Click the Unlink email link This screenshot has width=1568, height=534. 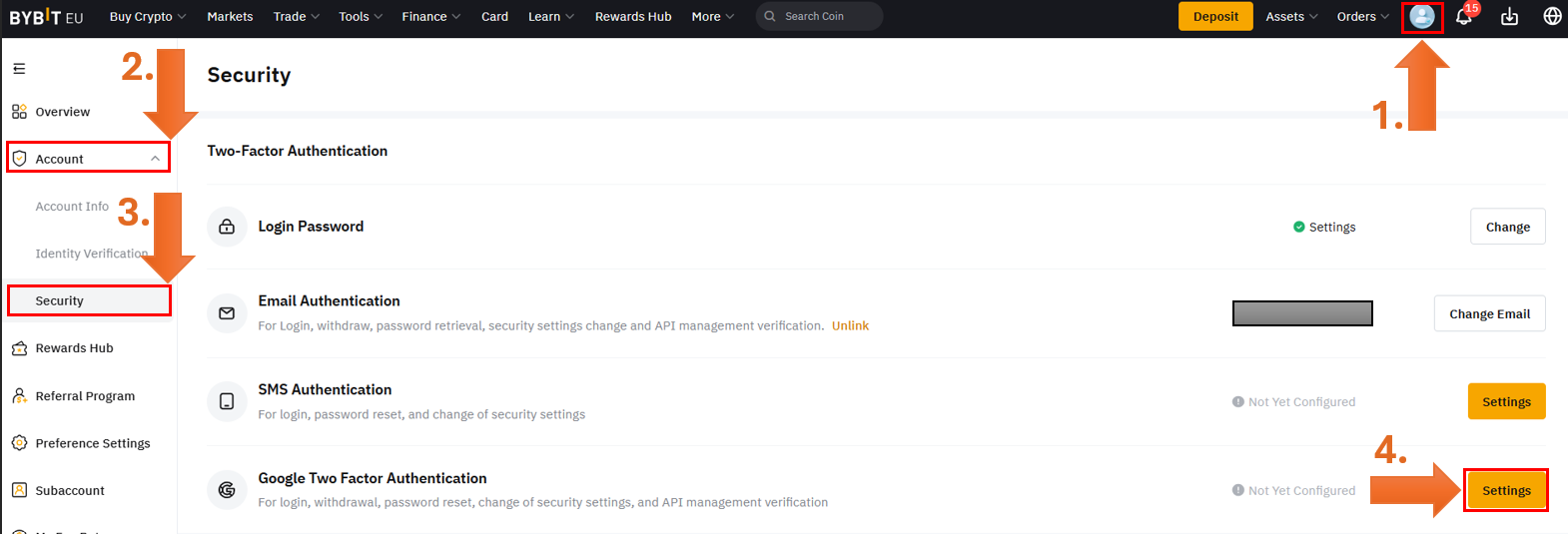click(x=850, y=325)
